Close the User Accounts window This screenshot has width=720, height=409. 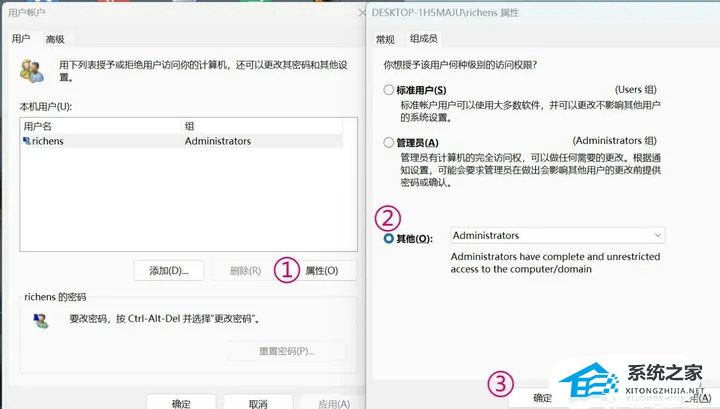(362, 13)
